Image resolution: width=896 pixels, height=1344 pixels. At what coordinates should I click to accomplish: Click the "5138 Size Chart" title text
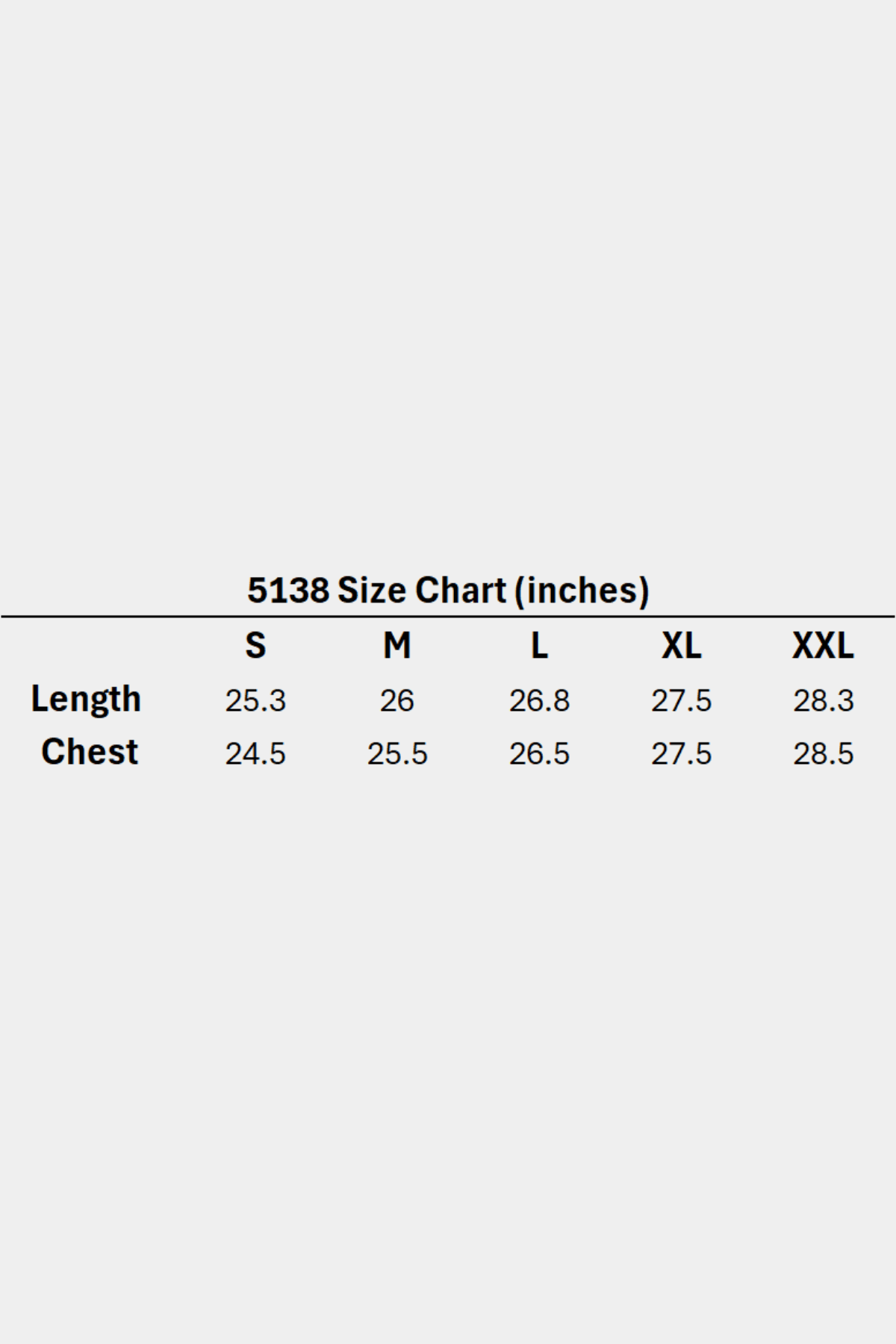coord(377,591)
